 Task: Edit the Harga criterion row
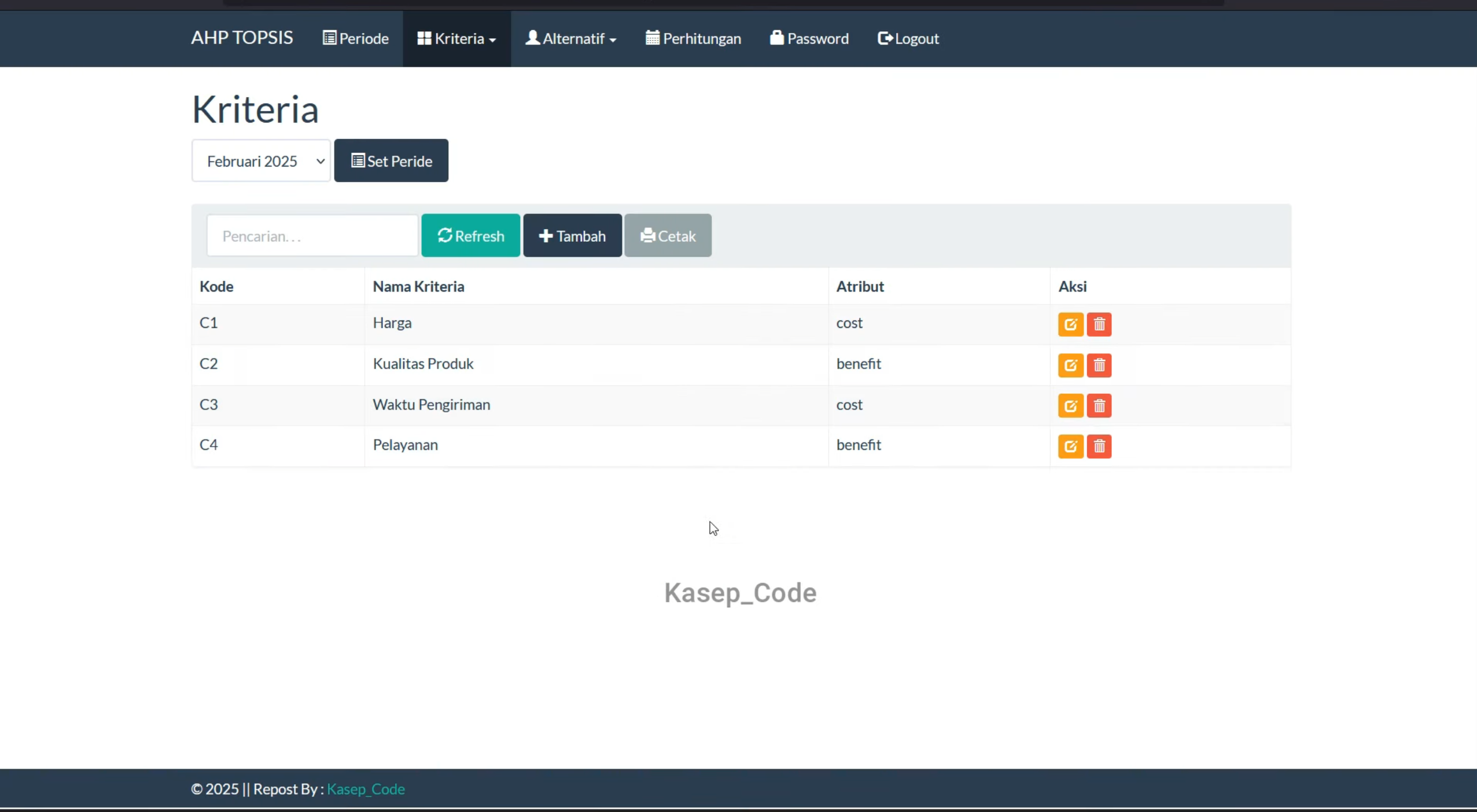(1070, 324)
